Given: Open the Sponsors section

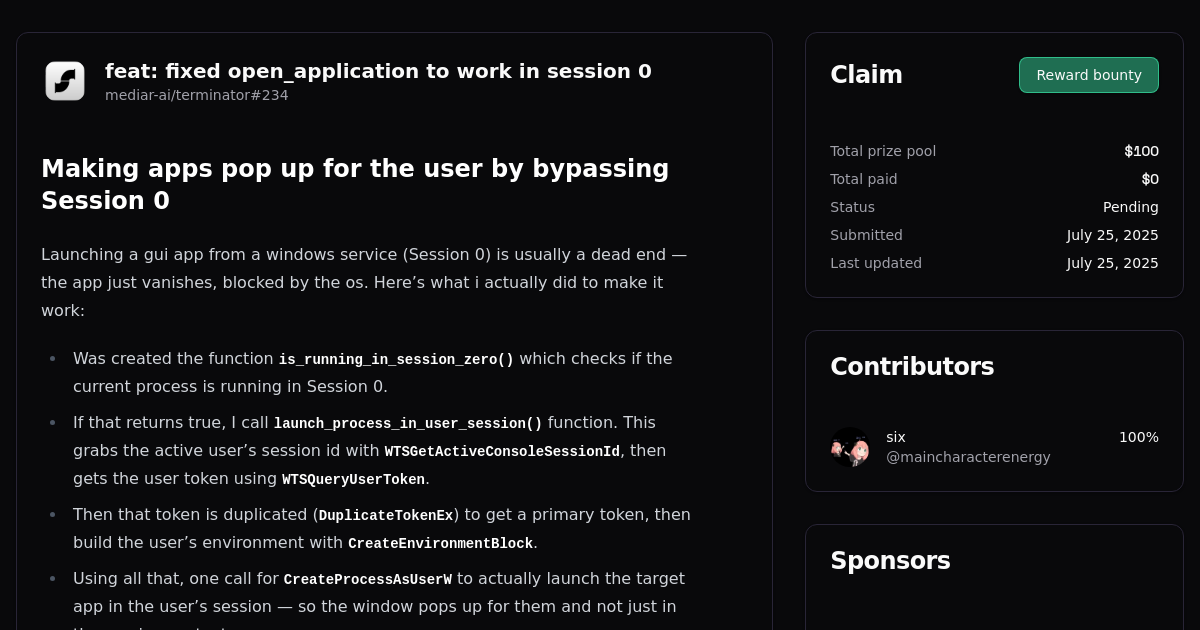Looking at the screenshot, I should click(x=890, y=561).
